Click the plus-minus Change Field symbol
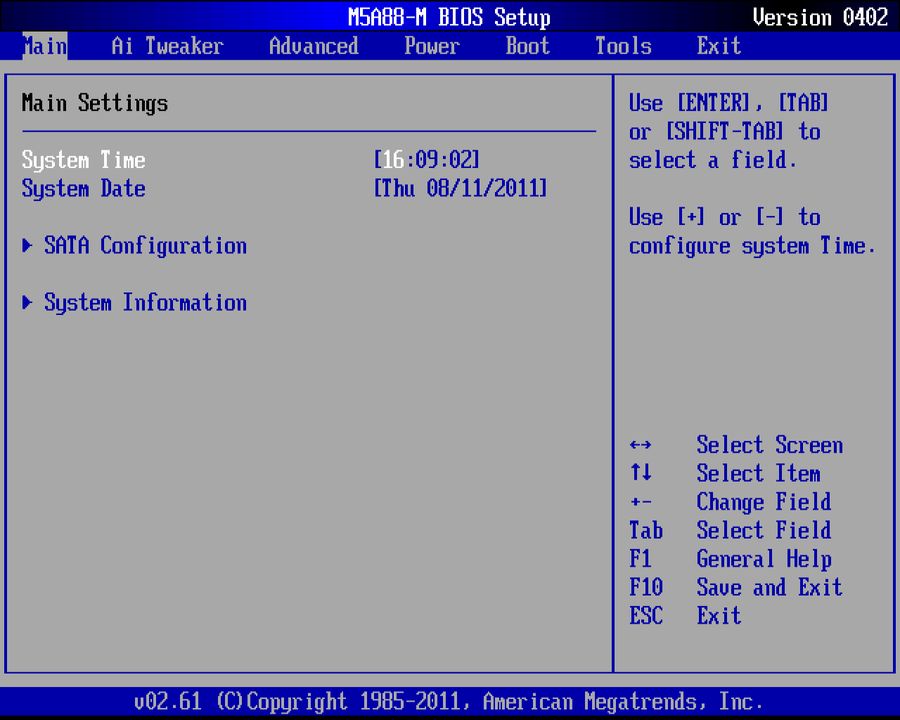This screenshot has height=720, width=900. click(641, 502)
